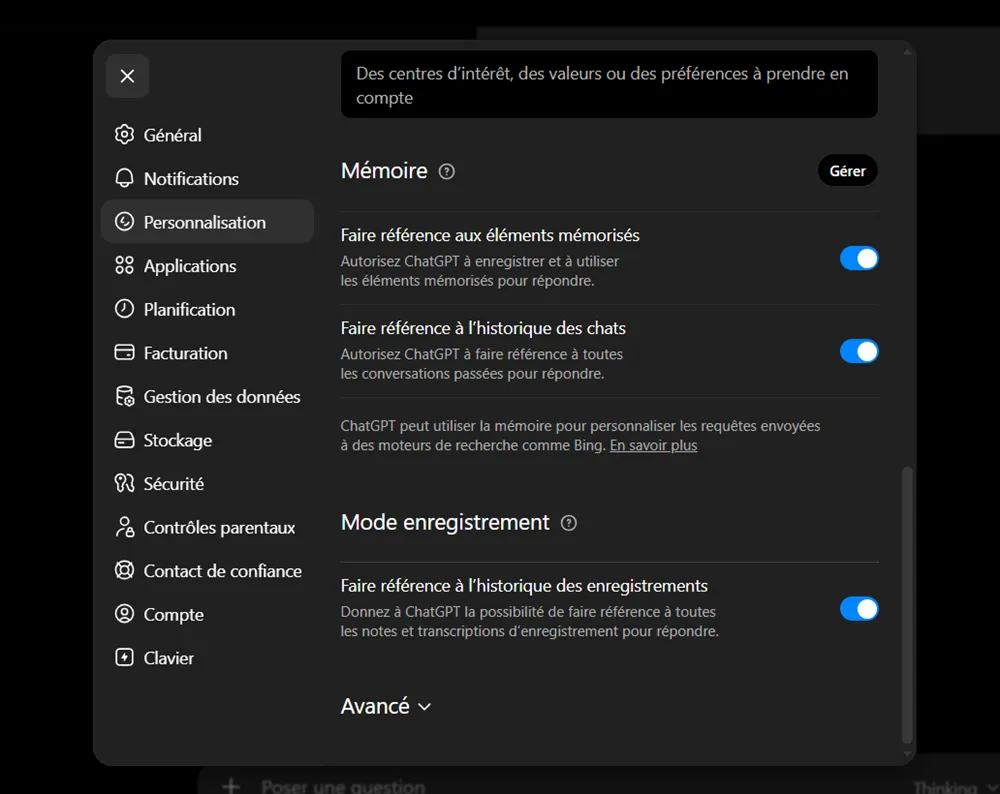Viewport: 1000px width, 794px height.
Task: Click the Général gear icon
Action: click(124, 135)
